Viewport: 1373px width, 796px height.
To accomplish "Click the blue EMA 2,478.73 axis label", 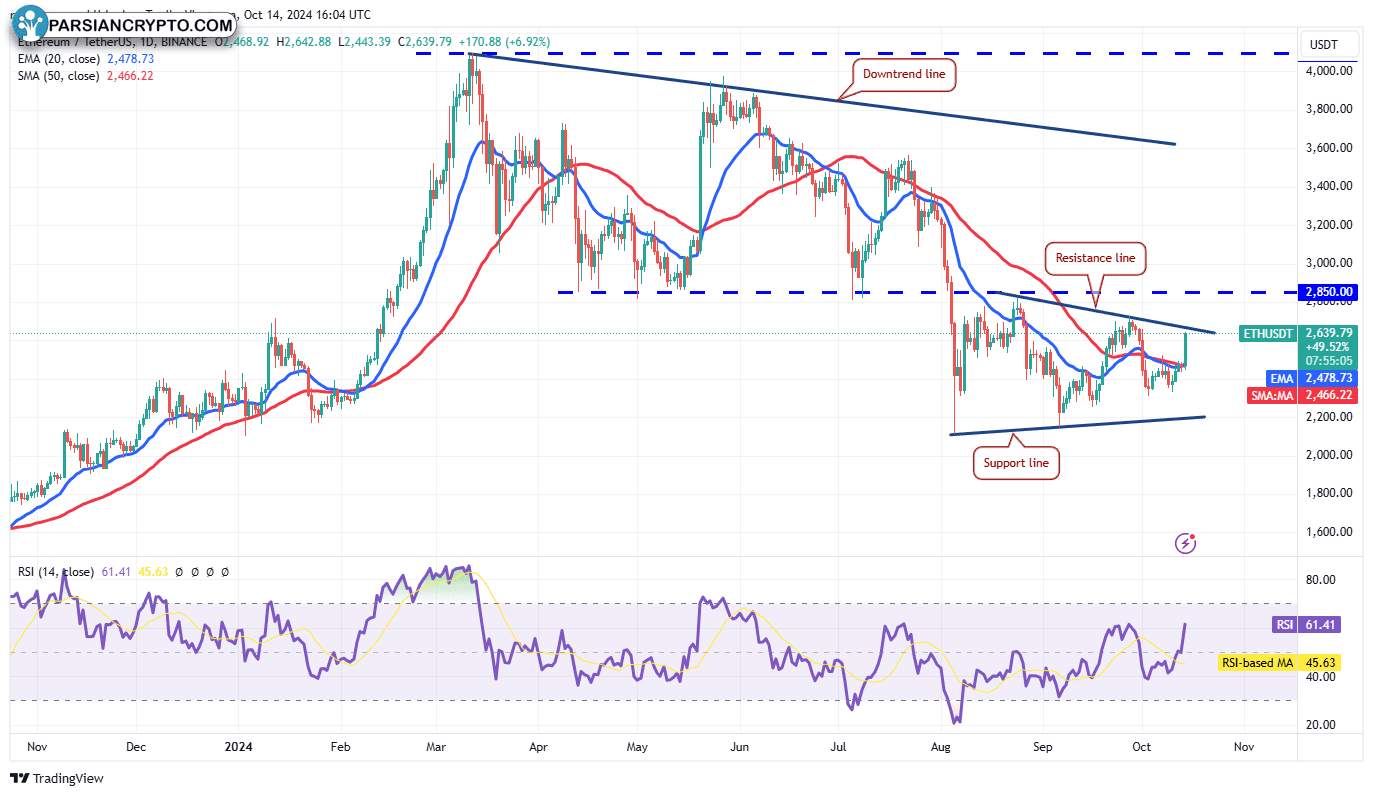I will pyautogui.click(x=1314, y=379).
